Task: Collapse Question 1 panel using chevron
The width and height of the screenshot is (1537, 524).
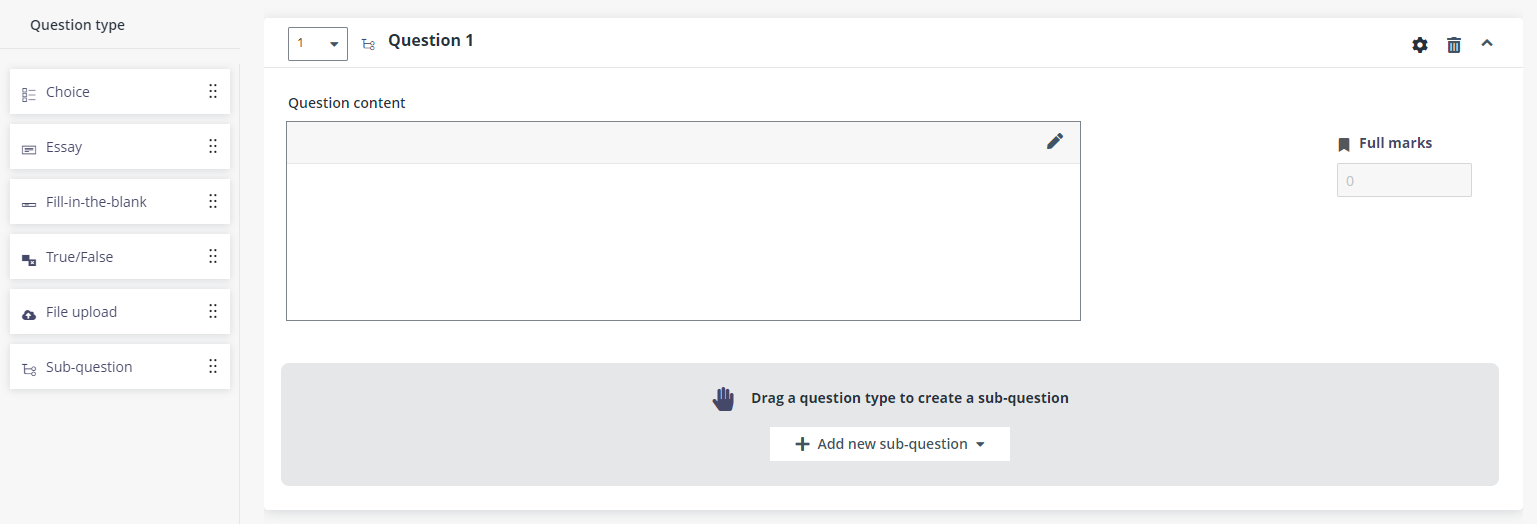Action: [x=1487, y=43]
